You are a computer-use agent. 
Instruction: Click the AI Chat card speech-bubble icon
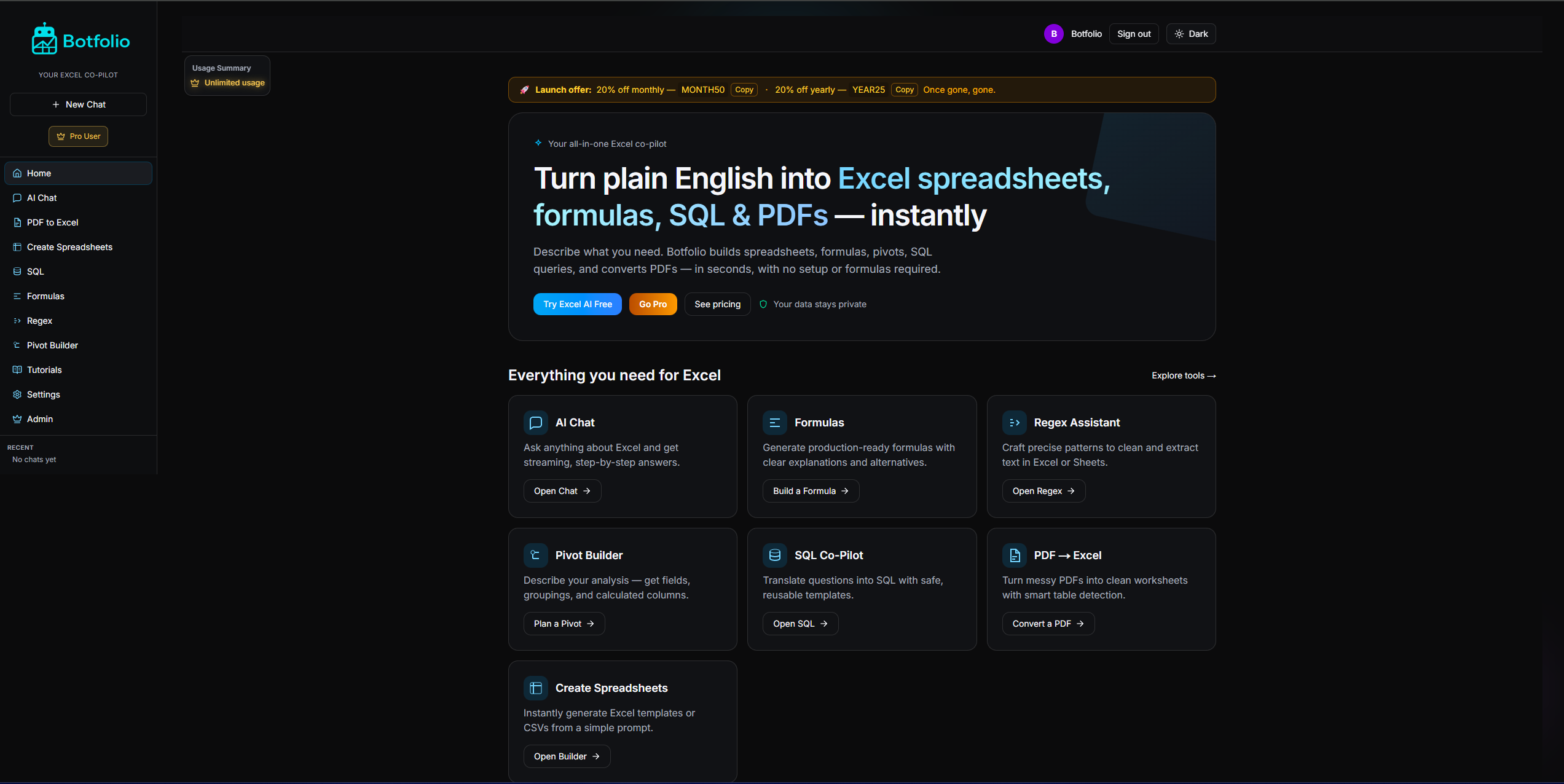[x=535, y=423]
